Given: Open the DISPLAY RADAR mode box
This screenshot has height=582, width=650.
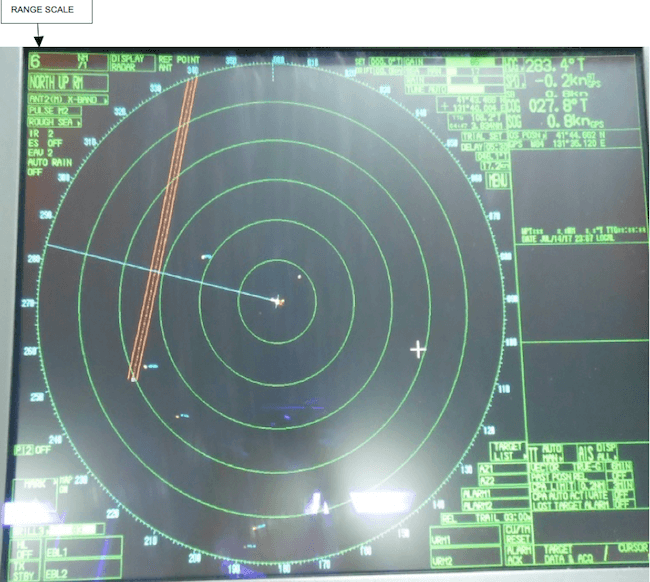Looking at the screenshot, I should [132, 63].
